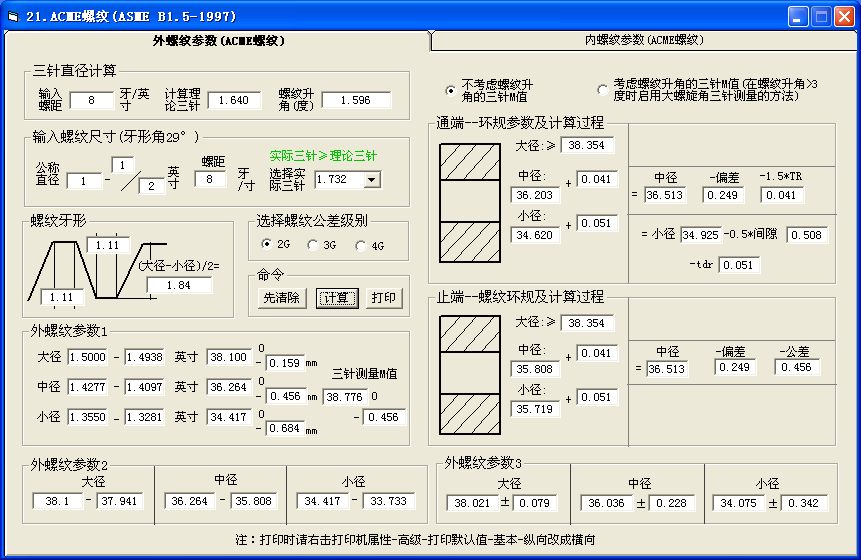The image size is (861, 560).
Task: Click the 大径 1.5000 inch field
Action: click(x=88, y=357)
